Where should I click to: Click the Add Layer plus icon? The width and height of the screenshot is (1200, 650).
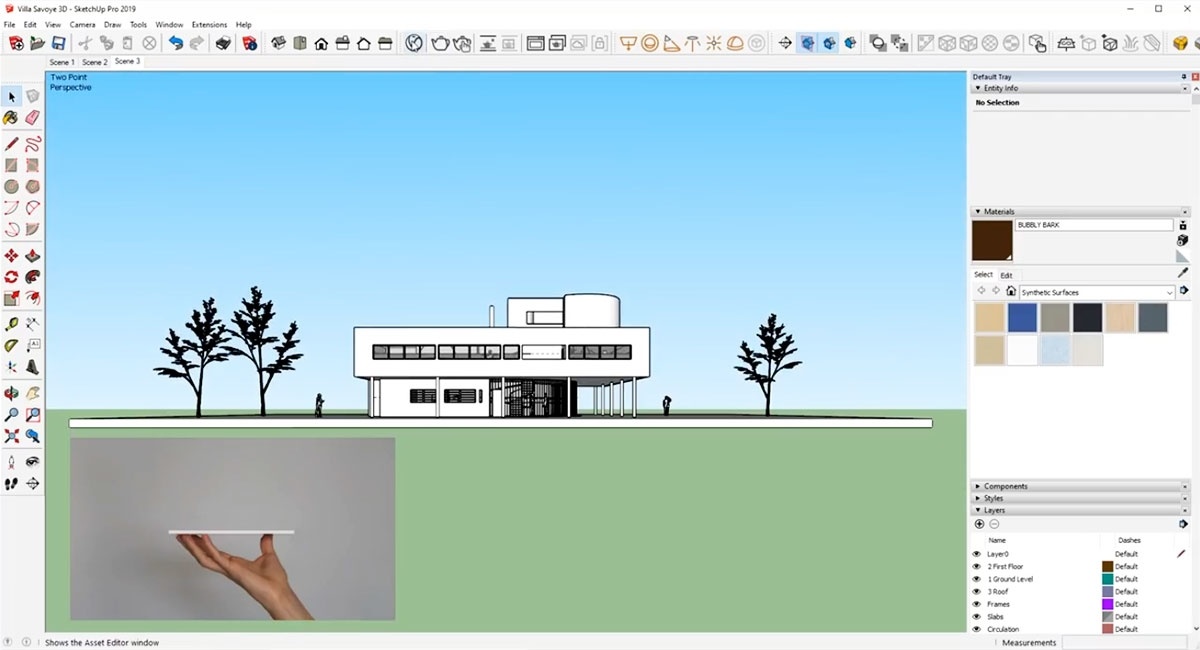click(979, 524)
